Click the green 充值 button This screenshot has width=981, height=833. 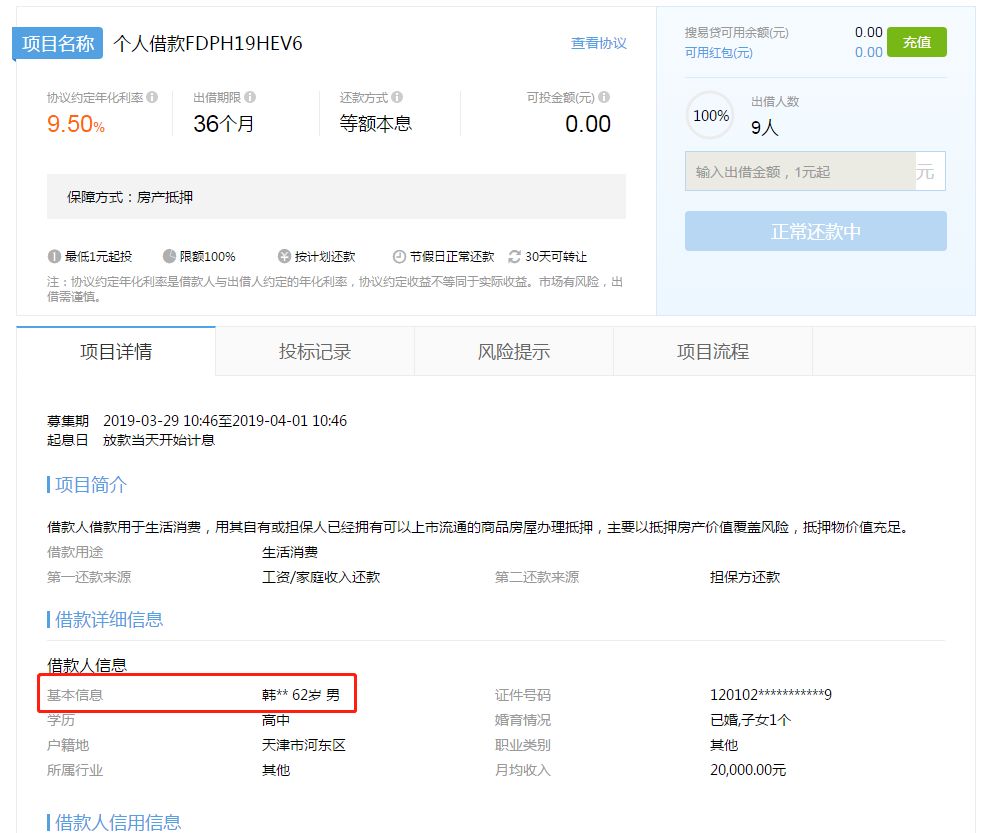[x=917, y=42]
